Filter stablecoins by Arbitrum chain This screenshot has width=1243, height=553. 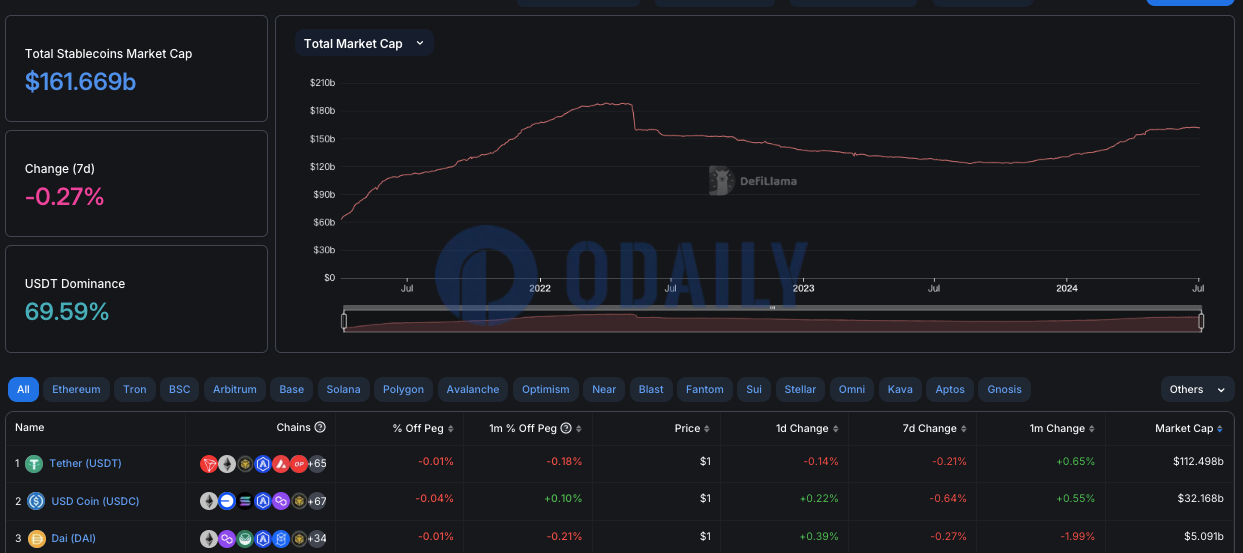(x=235, y=389)
